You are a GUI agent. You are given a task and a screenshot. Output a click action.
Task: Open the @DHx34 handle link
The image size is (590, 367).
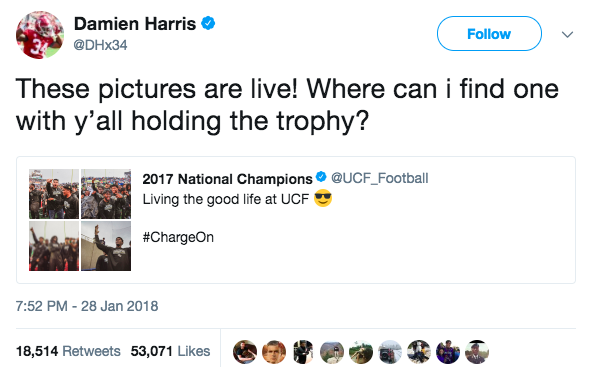(100, 45)
